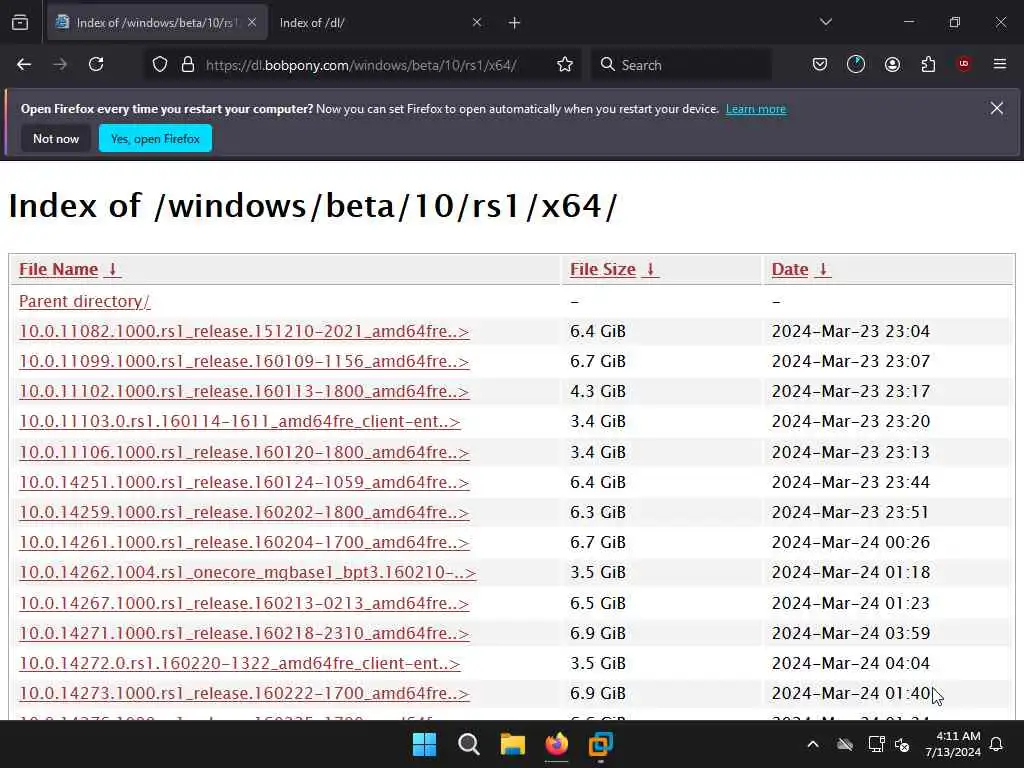The image size is (1024, 768).
Task: Open the tracking protection shield icon
Action: point(160,65)
